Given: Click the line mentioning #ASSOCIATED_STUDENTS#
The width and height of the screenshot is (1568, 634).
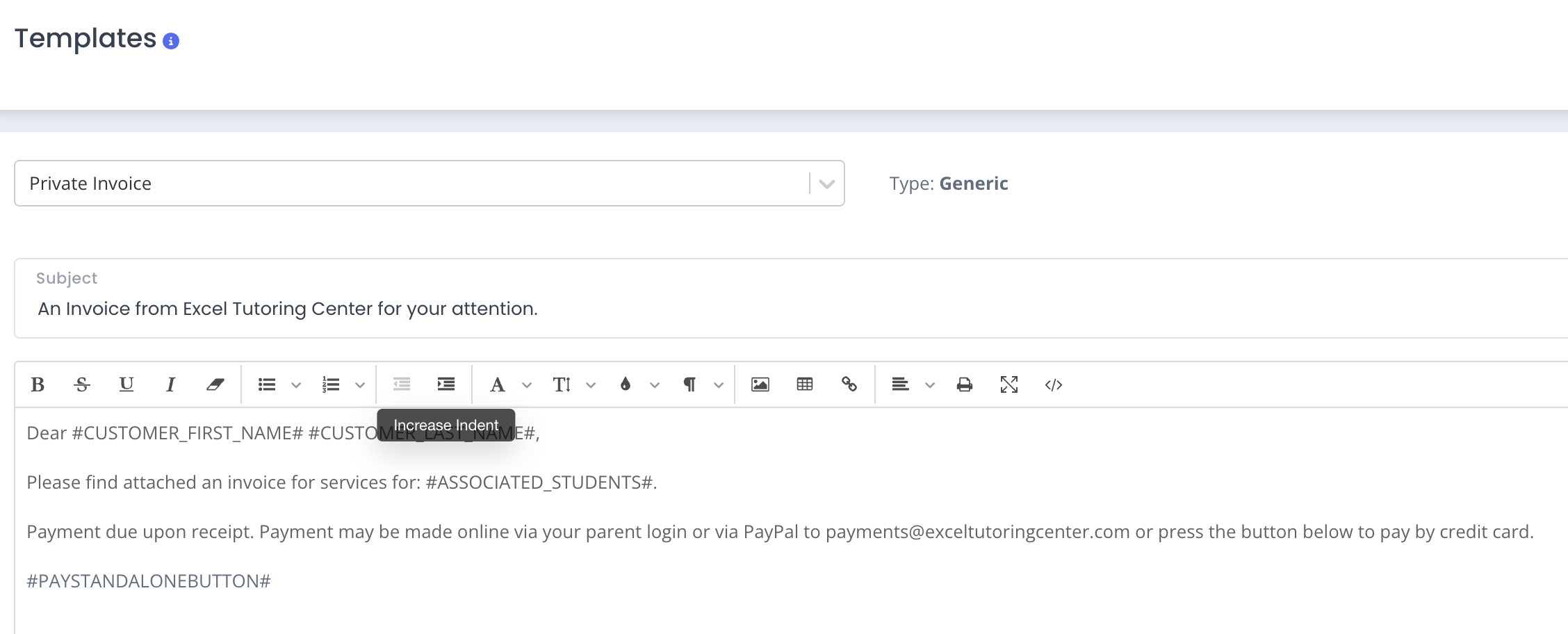Looking at the screenshot, I should (x=342, y=482).
